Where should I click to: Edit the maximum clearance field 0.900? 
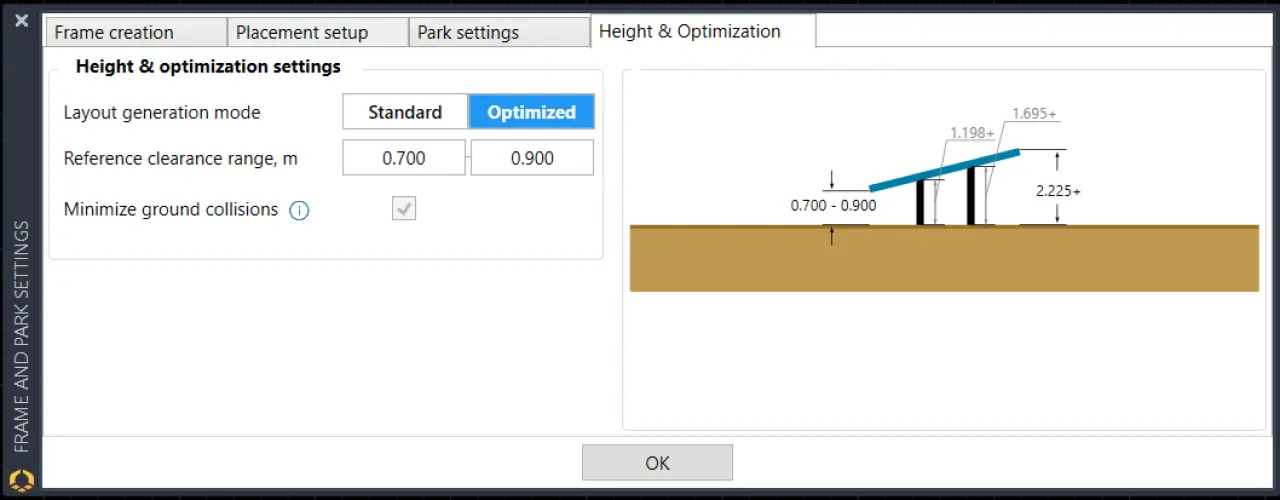(532, 158)
